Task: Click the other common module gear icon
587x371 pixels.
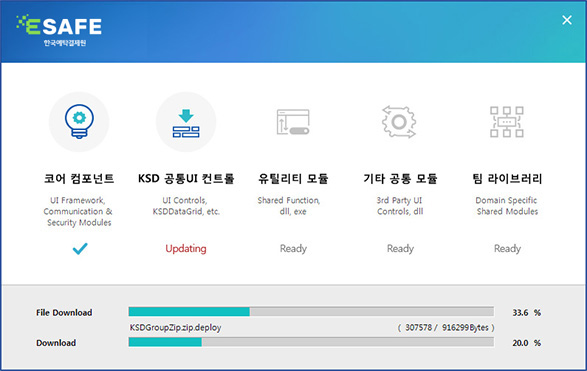Action: [x=399, y=122]
